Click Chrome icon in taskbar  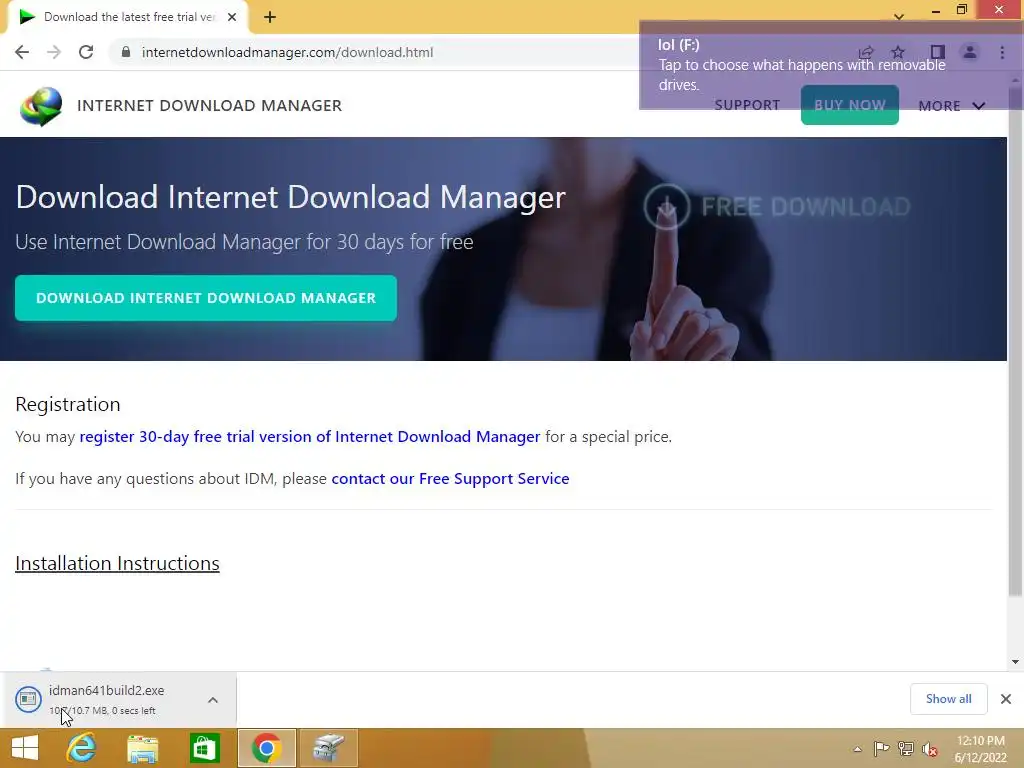coord(266,748)
